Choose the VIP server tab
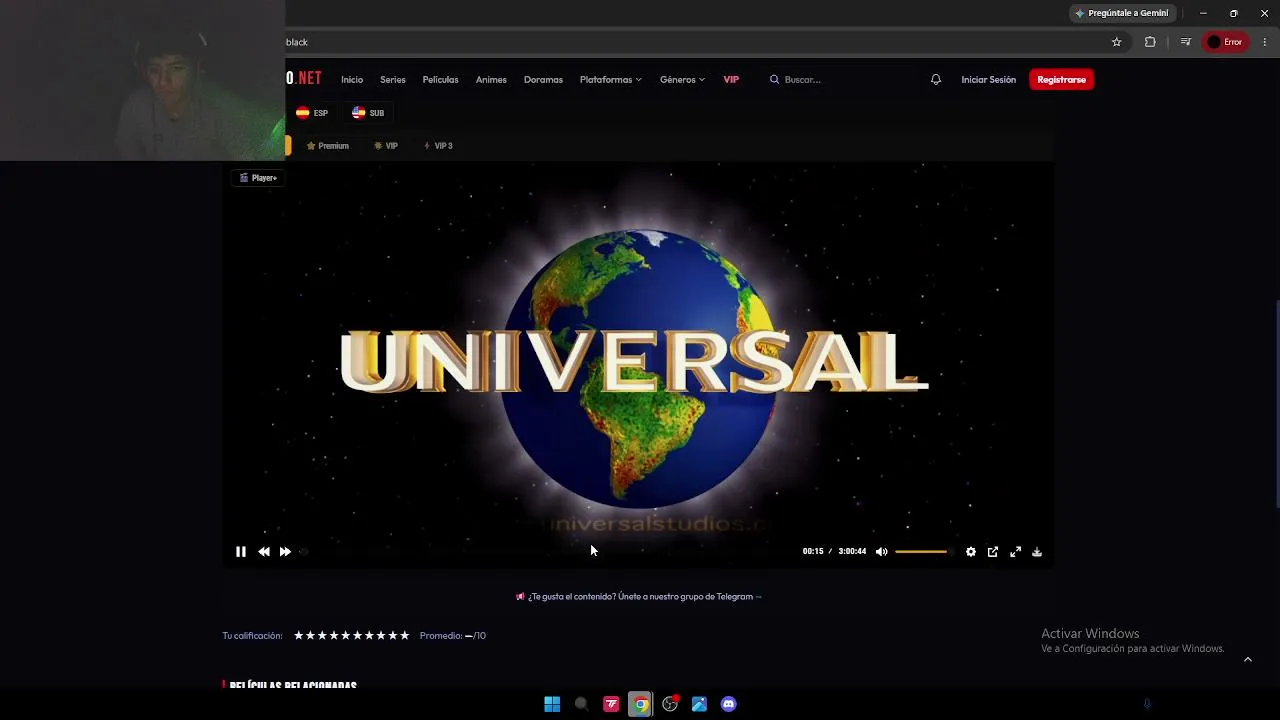The width and height of the screenshot is (1280, 720). click(386, 146)
